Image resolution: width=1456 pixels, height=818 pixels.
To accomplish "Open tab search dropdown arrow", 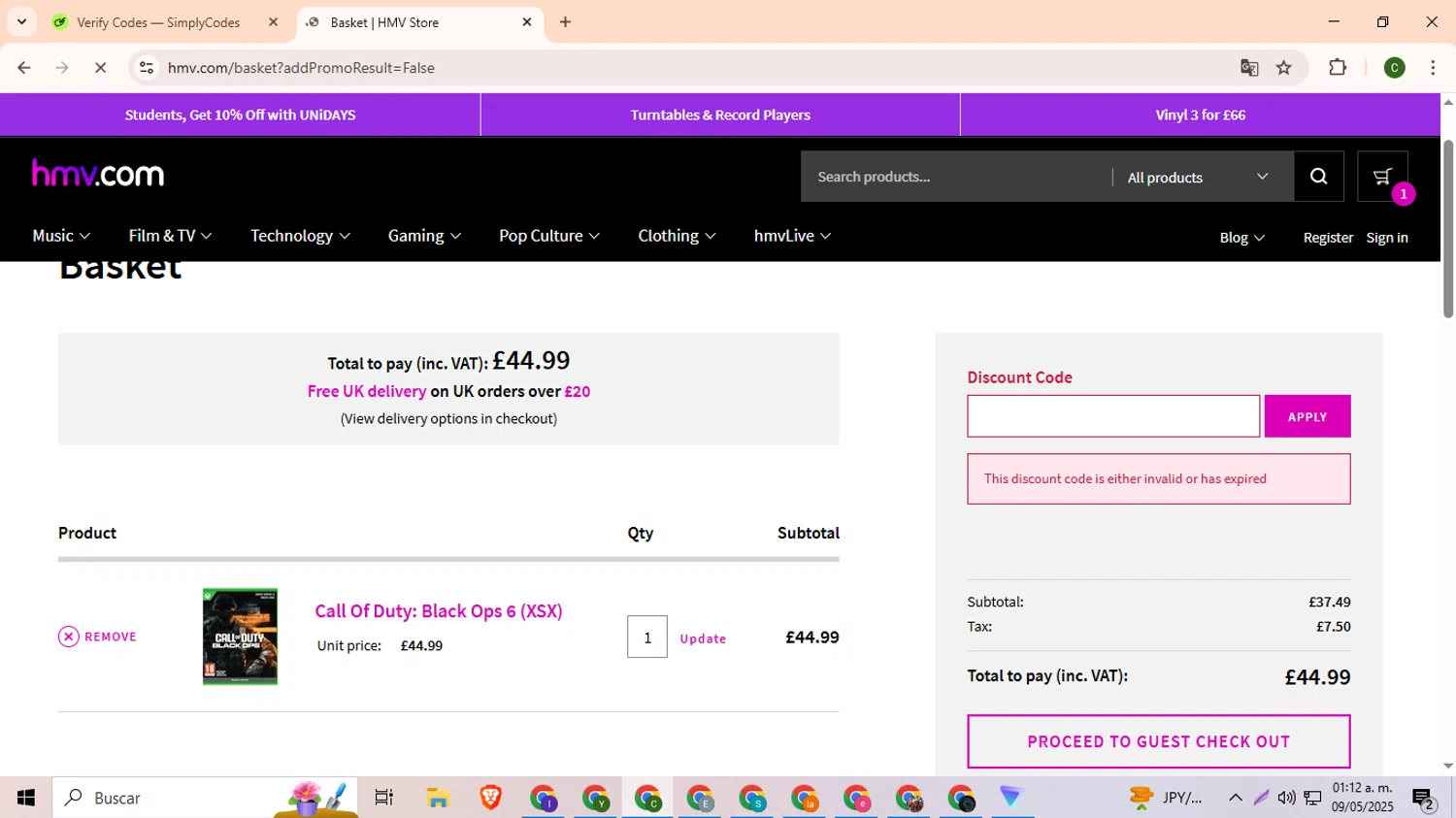I will coord(21,21).
